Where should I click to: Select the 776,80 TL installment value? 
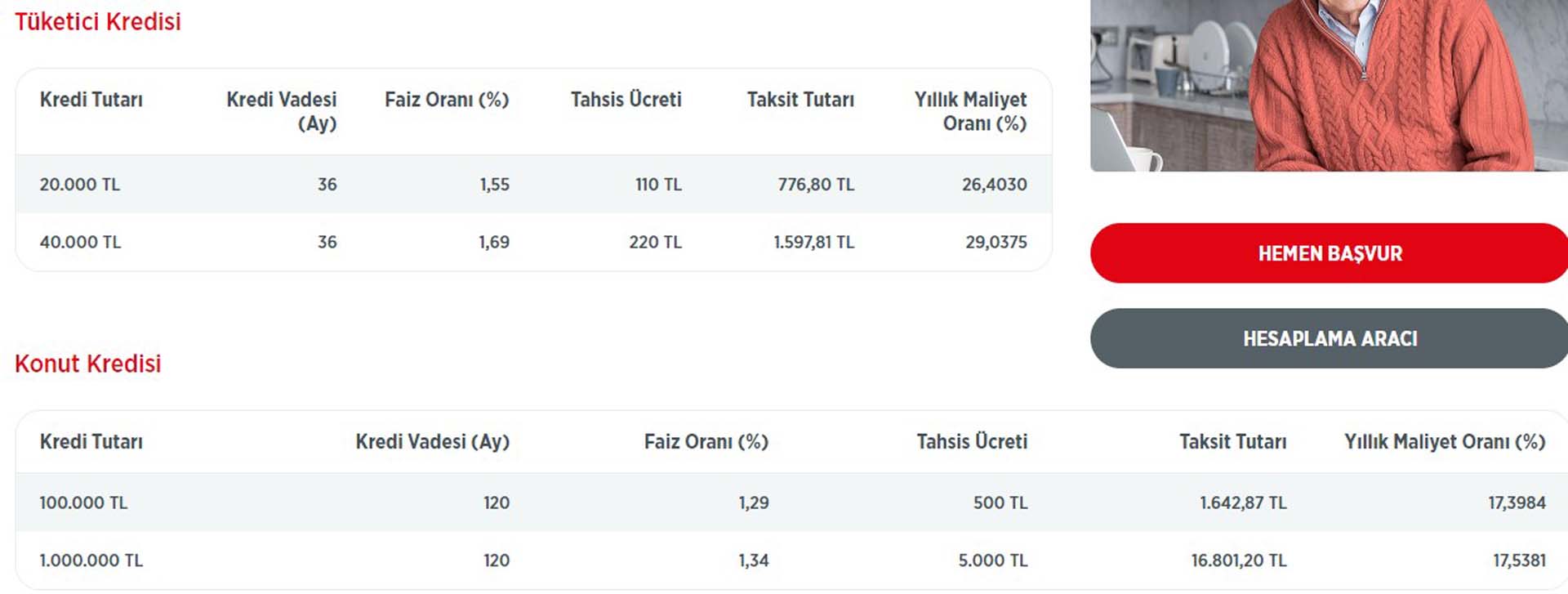817,185
